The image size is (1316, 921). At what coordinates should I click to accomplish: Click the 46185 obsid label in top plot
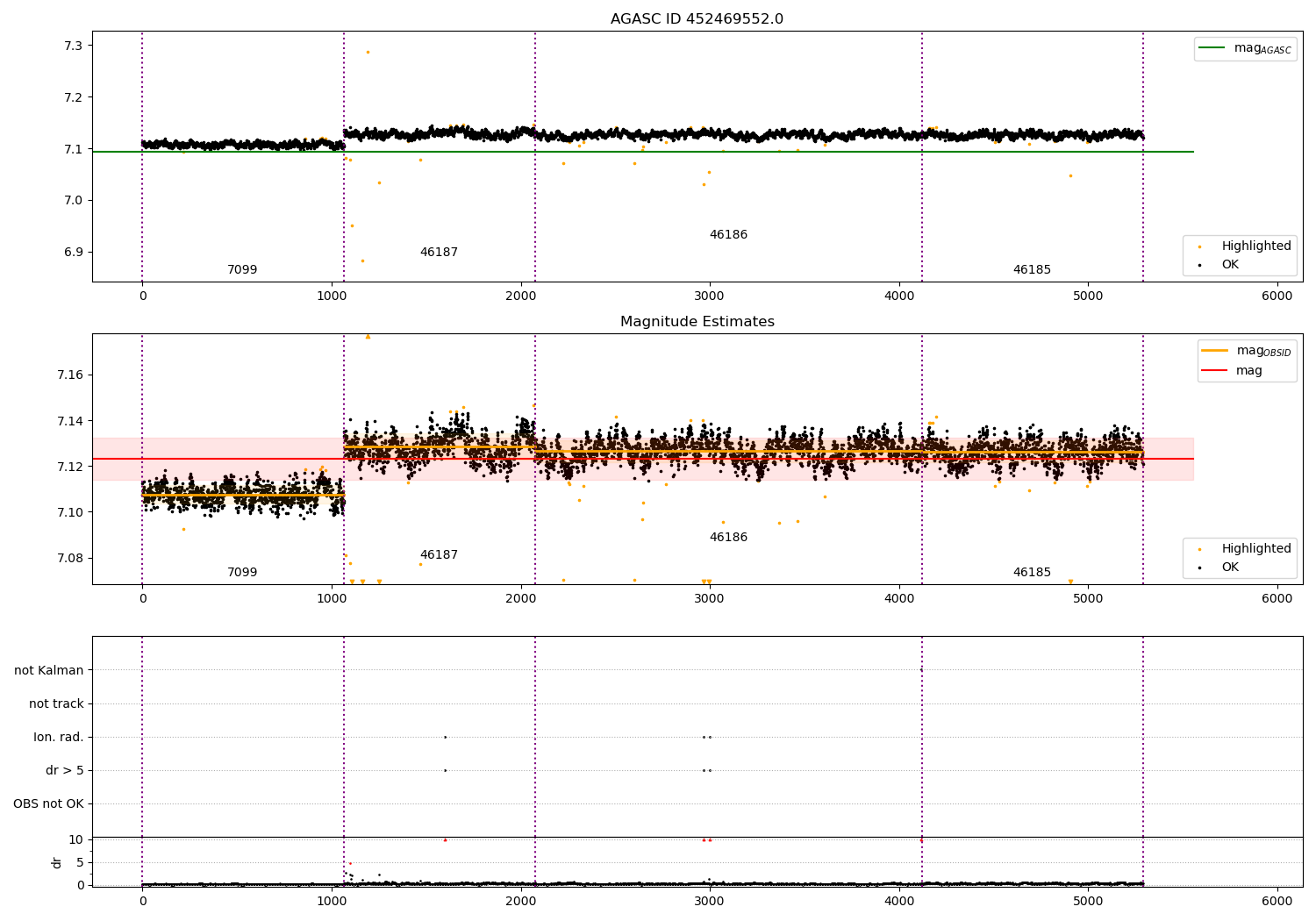pyautogui.click(x=1032, y=270)
